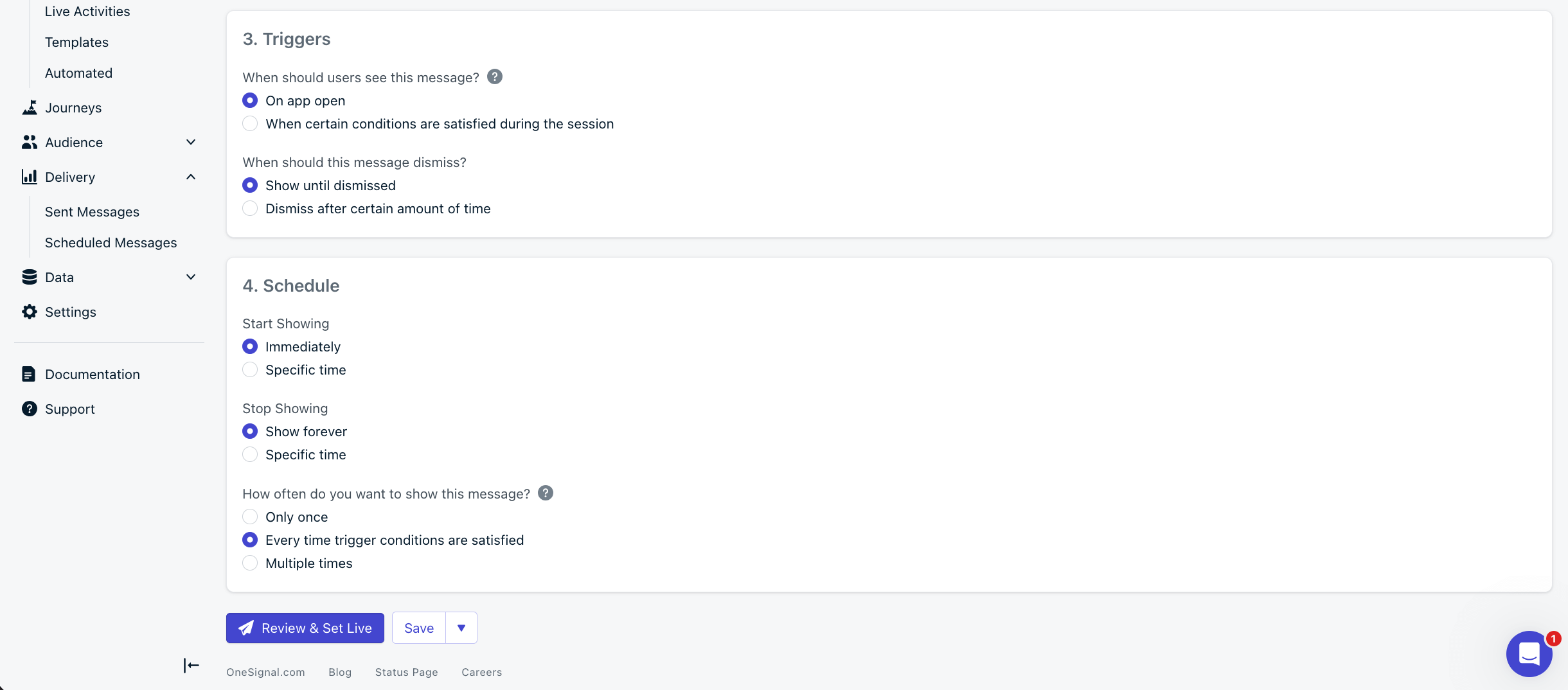This screenshot has height=690, width=1568.
Task: Open Documentation via its page icon
Action: click(x=29, y=374)
